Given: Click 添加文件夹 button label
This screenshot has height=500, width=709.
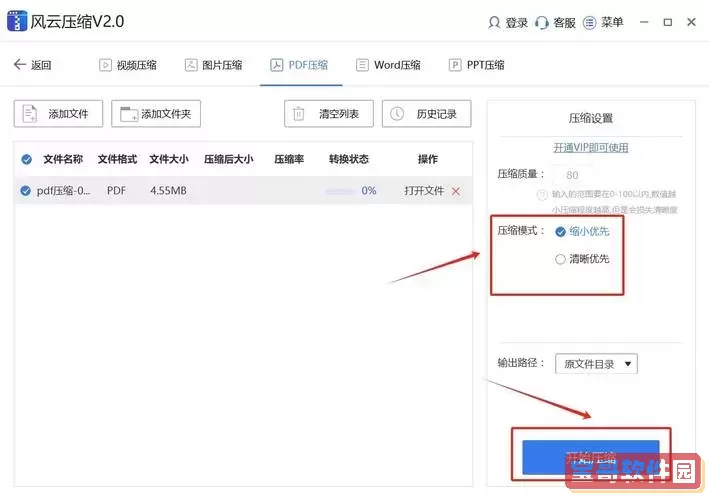Looking at the screenshot, I should click(166, 114).
